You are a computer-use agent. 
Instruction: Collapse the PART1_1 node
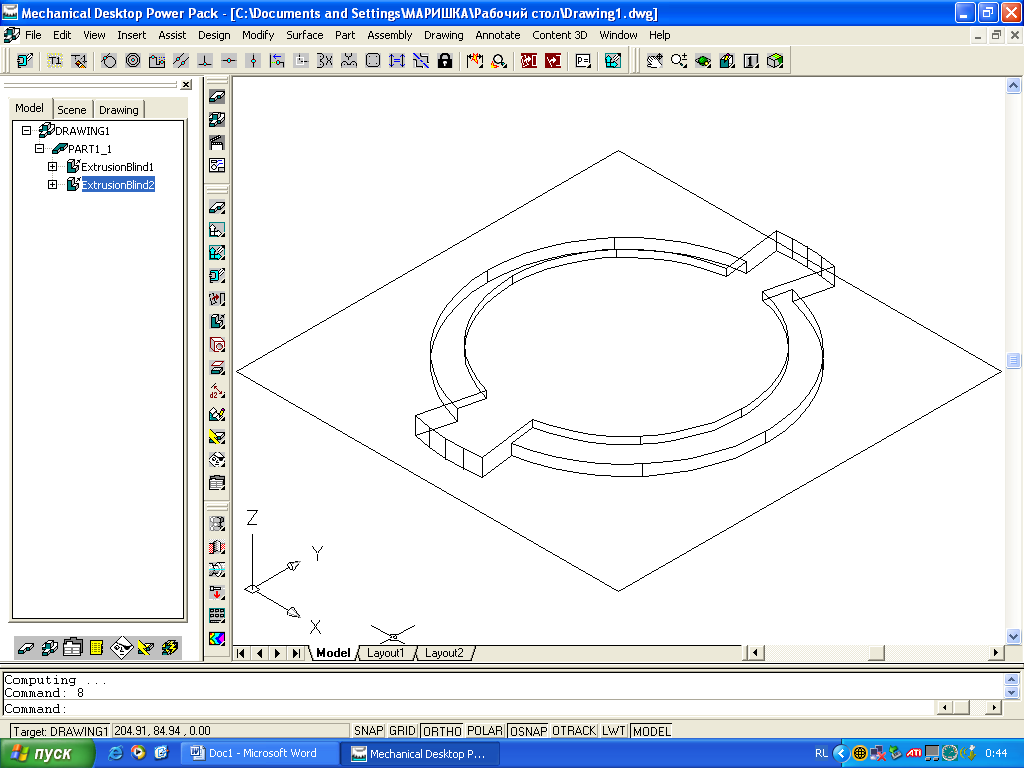[x=39, y=149]
